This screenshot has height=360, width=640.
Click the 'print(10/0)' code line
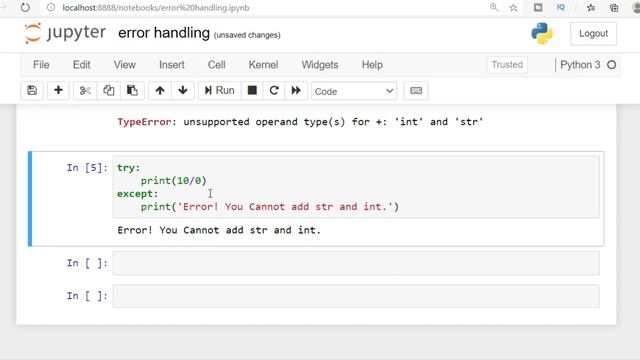click(x=174, y=180)
